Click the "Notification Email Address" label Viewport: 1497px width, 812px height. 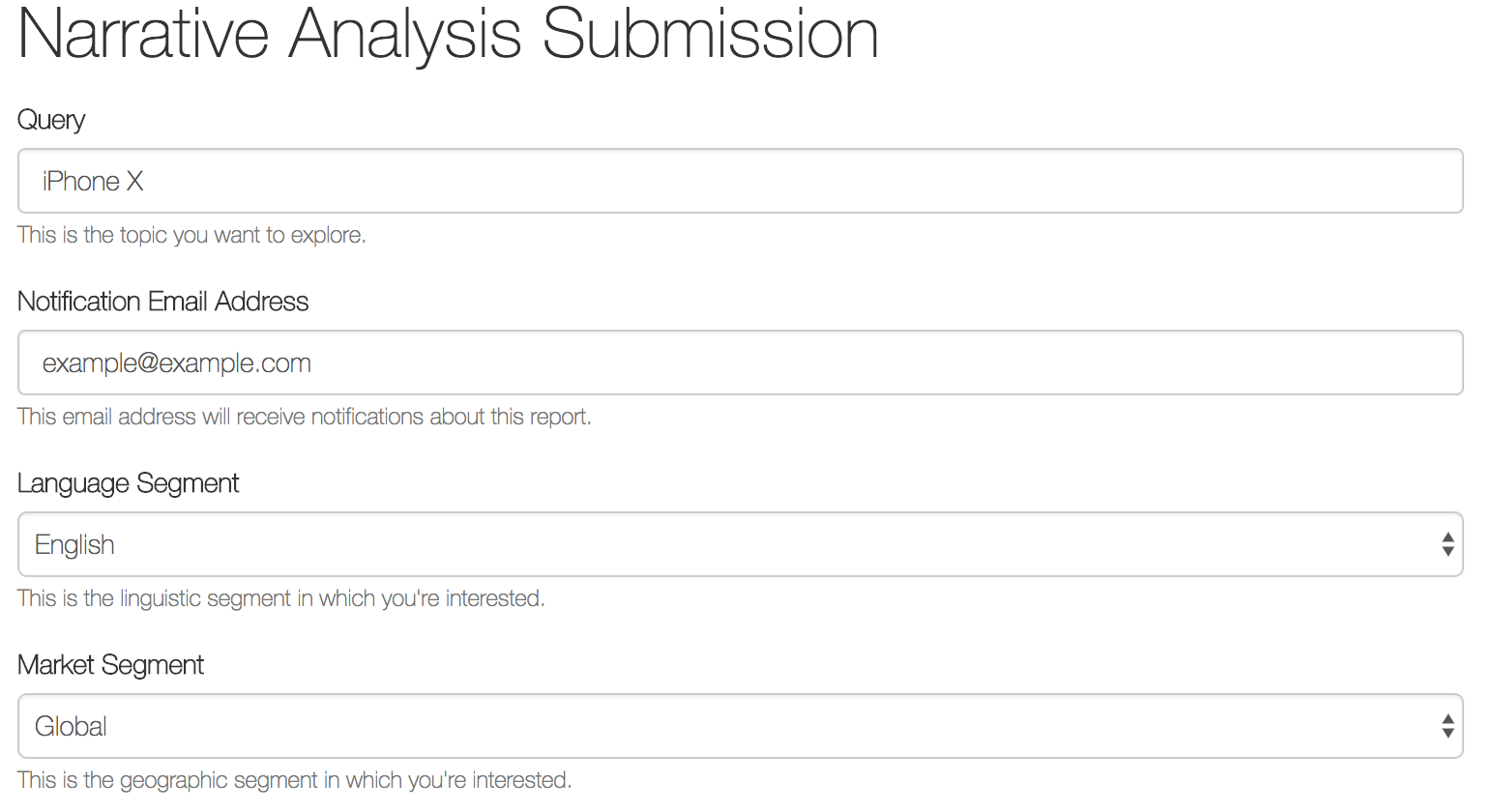pyautogui.click(x=162, y=302)
